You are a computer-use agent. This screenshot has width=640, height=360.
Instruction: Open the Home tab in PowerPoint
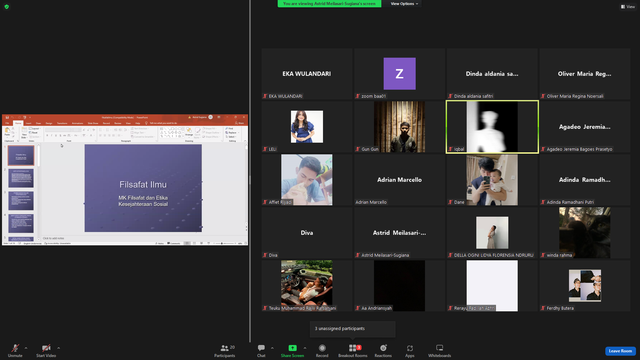coord(18,123)
